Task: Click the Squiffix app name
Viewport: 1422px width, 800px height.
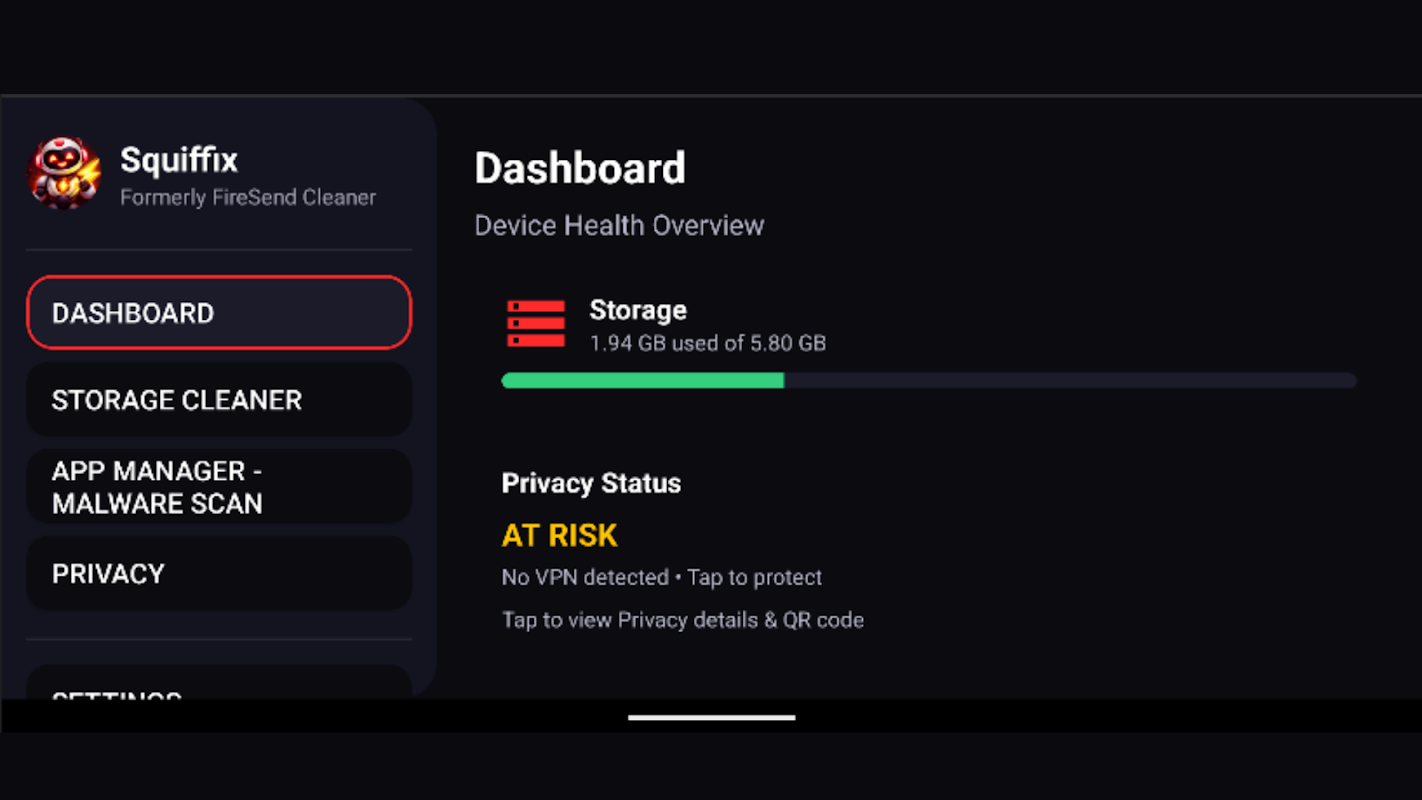Action: pyautogui.click(x=179, y=160)
